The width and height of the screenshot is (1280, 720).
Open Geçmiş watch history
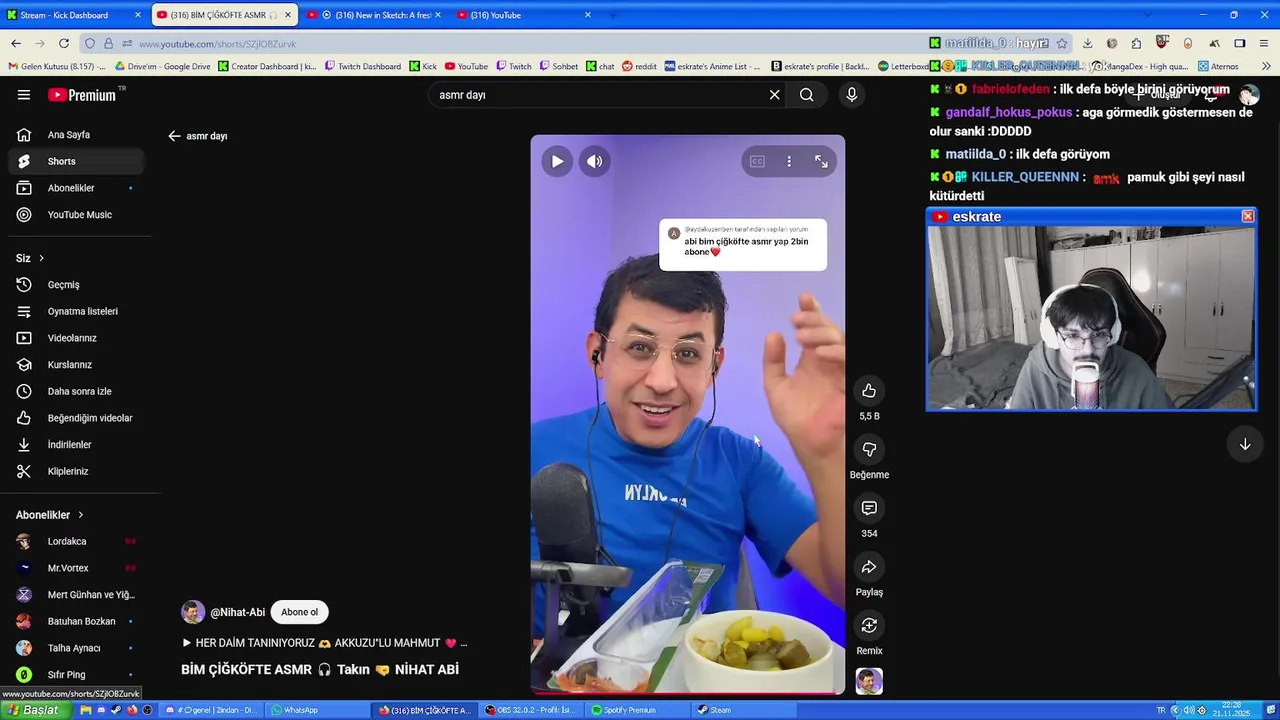tap(75, 285)
